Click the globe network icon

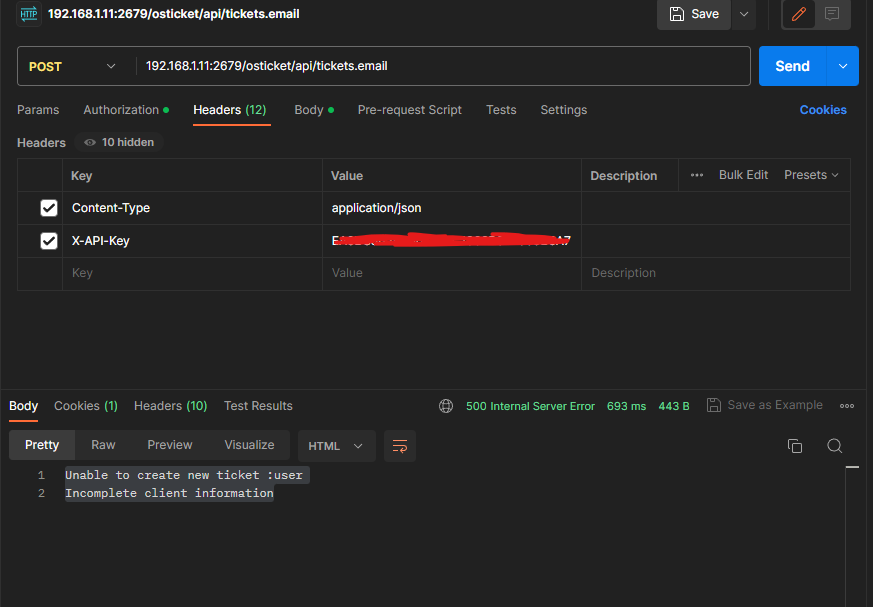446,406
